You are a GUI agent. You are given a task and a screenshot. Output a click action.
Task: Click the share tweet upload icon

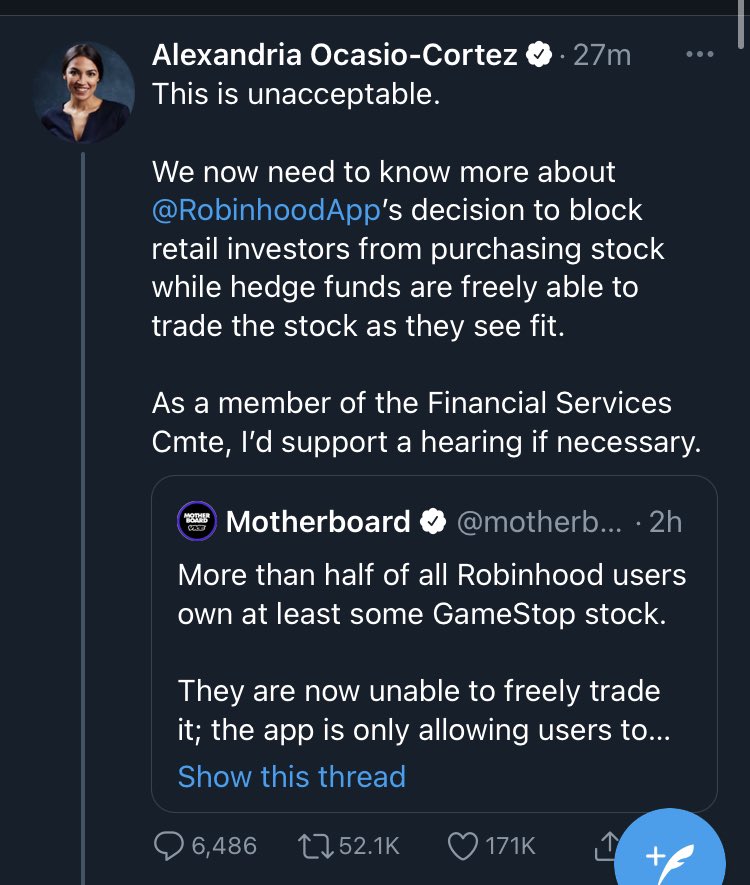pyautogui.click(x=606, y=845)
